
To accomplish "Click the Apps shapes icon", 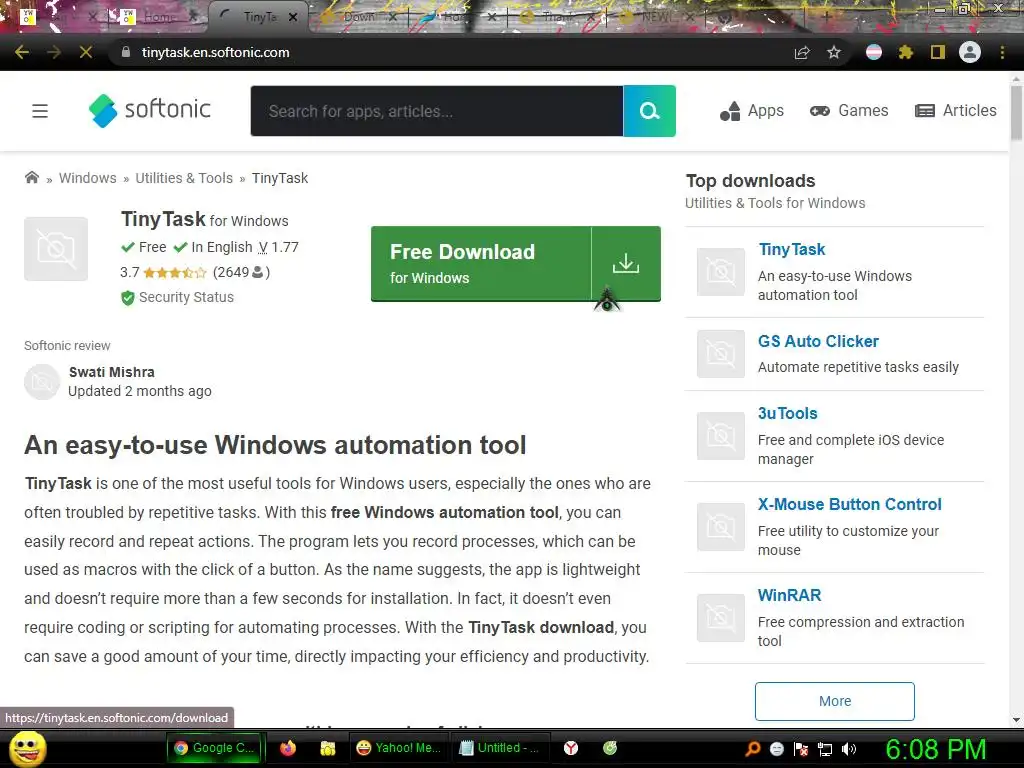I will [x=730, y=111].
